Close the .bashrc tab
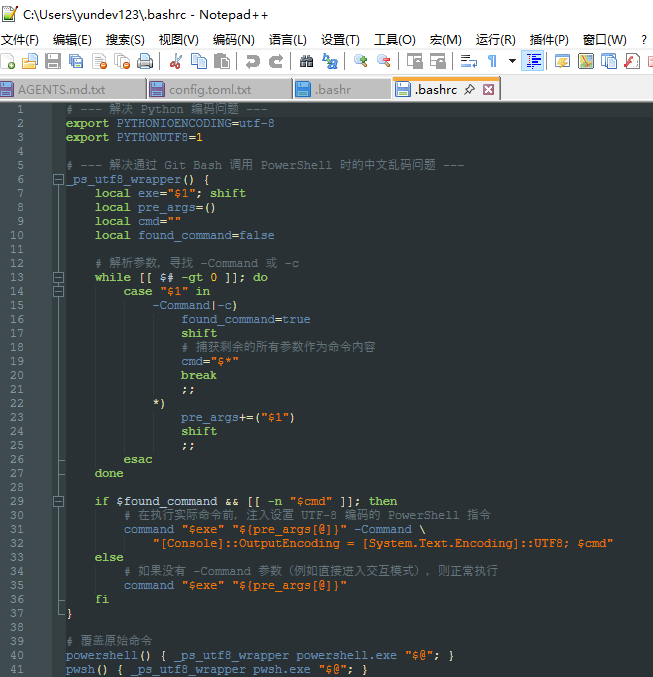The width and height of the screenshot is (653, 677). point(488,89)
